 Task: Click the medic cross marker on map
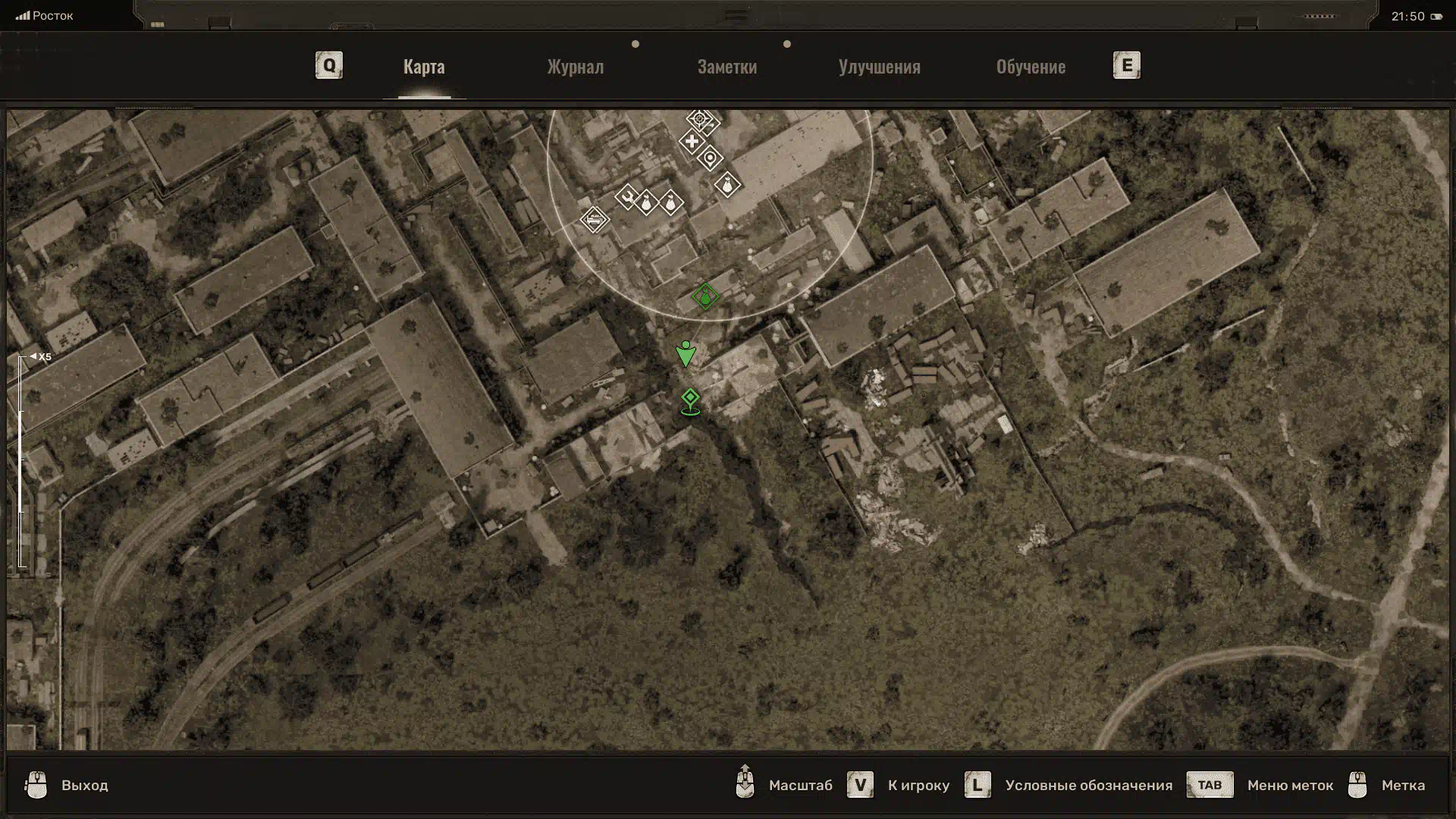pyautogui.click(x=691, y=142)
